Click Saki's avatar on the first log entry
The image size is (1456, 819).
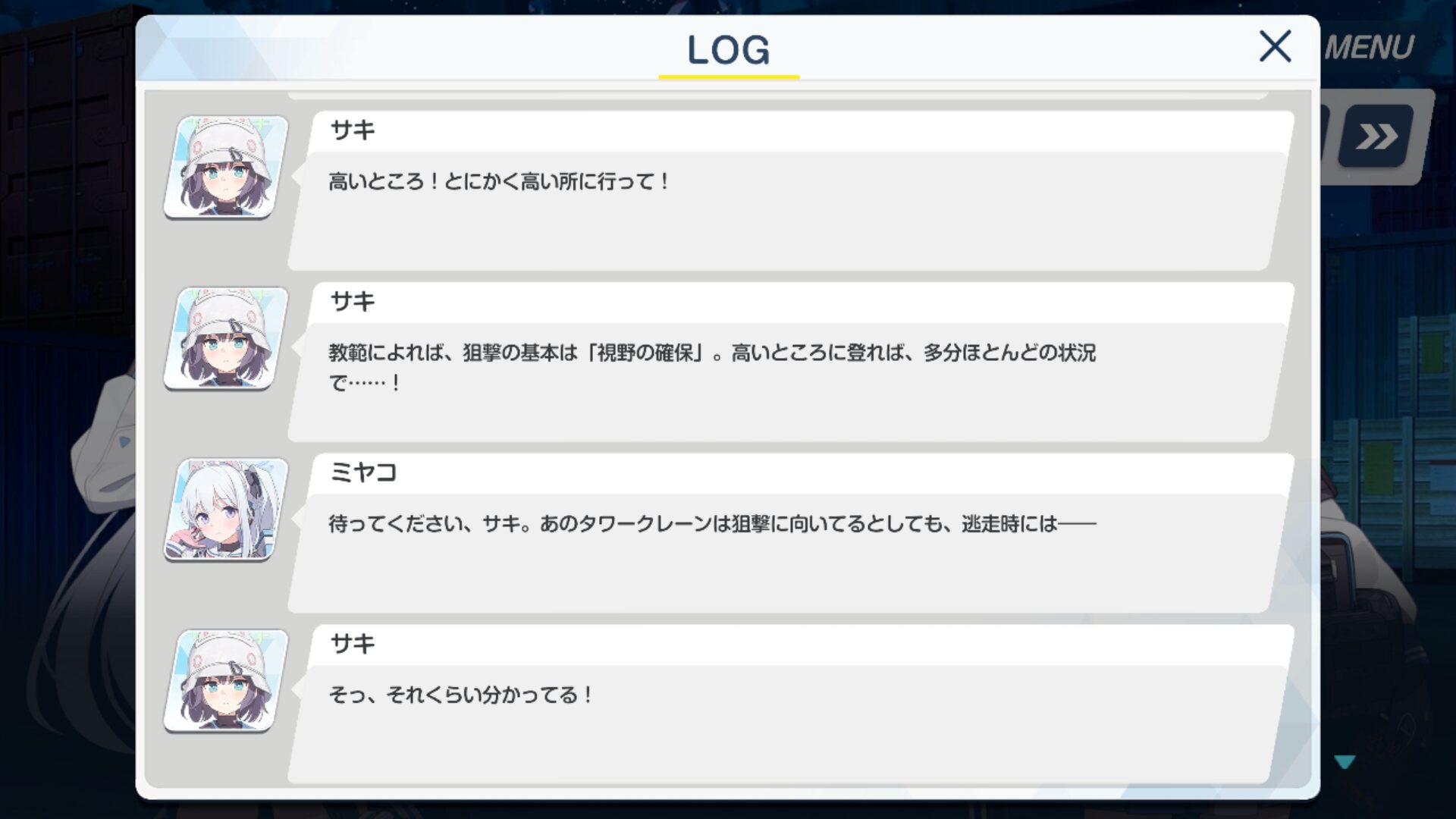click(226, 167)
